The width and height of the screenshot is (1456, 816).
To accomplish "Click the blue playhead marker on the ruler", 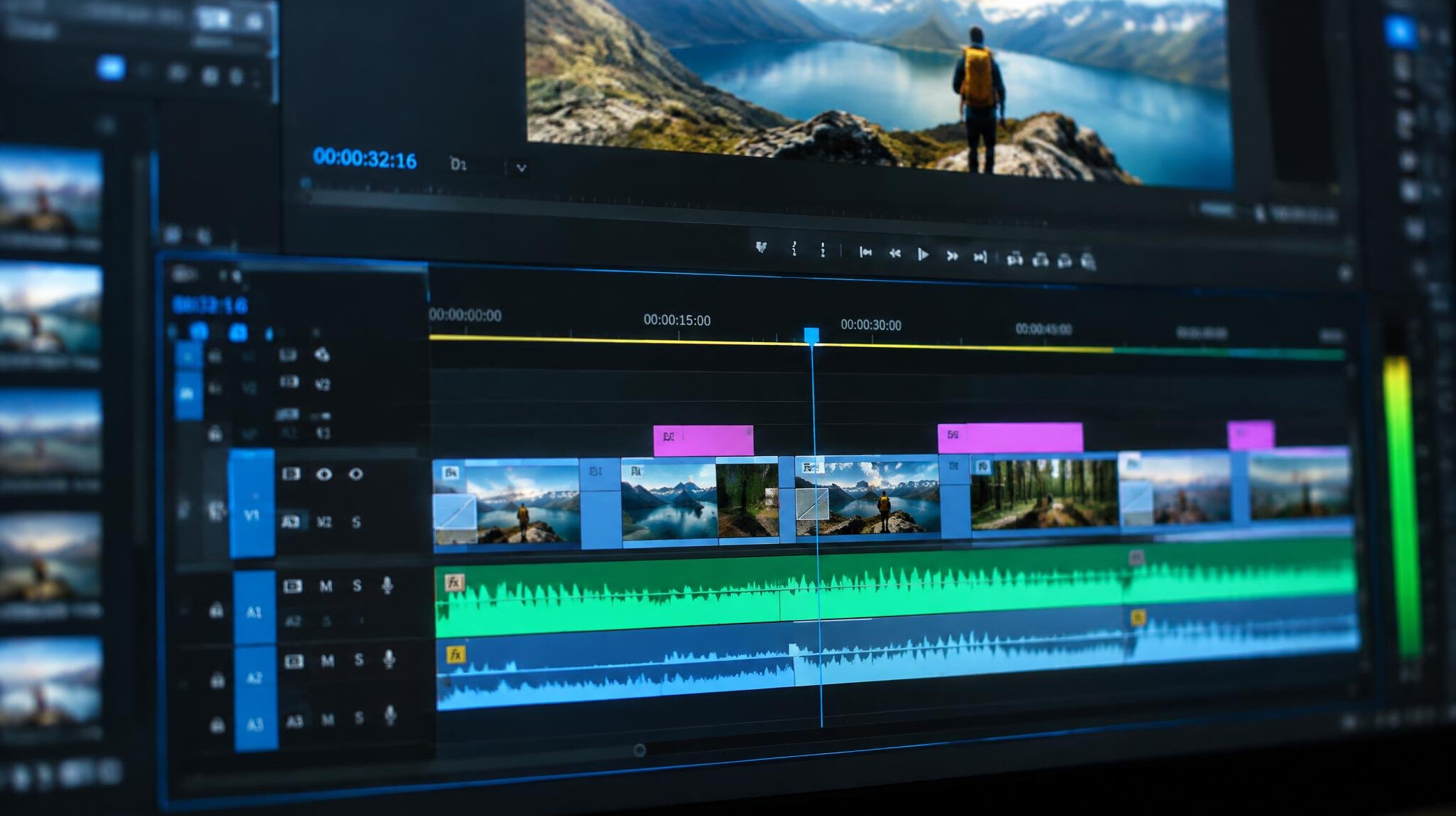I will [811, 336].
